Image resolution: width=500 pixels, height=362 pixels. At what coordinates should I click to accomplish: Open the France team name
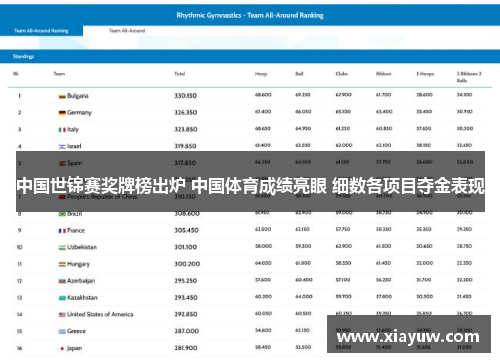pyautogui.click(x=76, y=230)
